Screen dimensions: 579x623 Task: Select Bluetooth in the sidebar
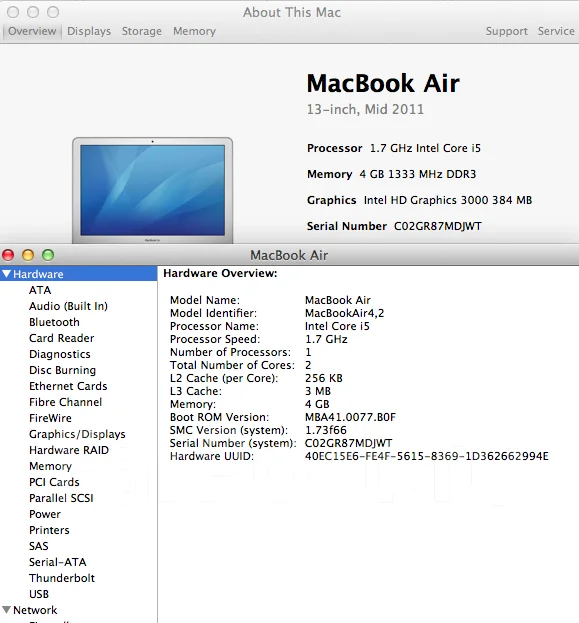pyautogui.click(x=54, y=322)
